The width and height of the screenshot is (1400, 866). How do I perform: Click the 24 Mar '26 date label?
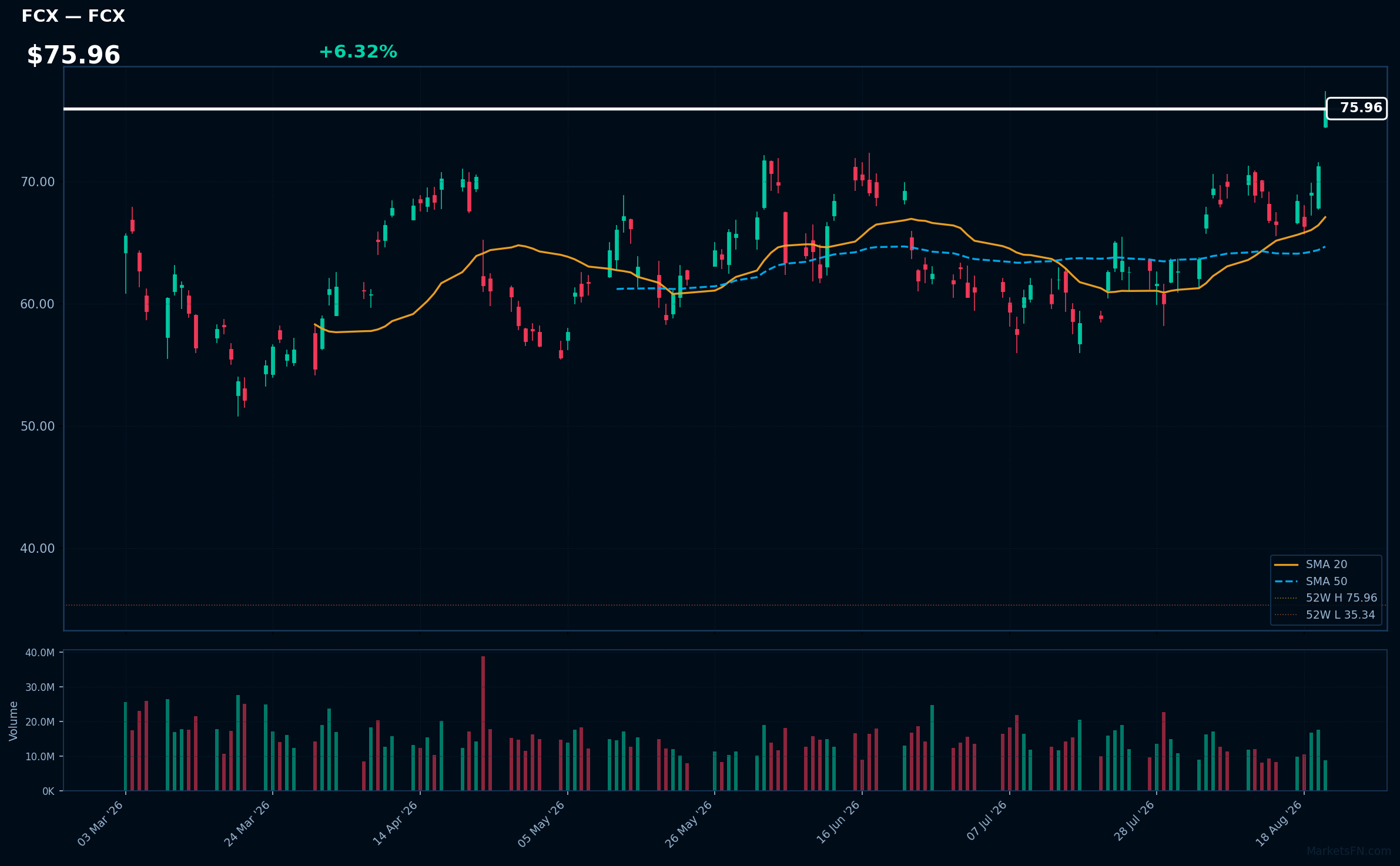tap(247, 824)
